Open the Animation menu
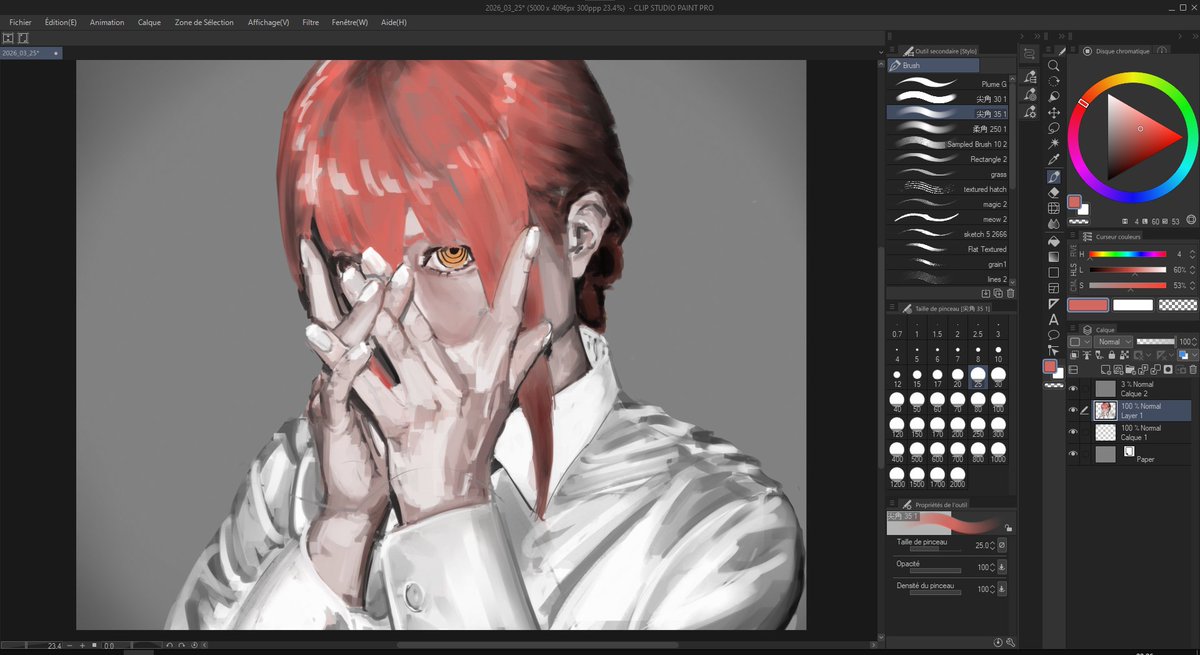 (107, 22)
